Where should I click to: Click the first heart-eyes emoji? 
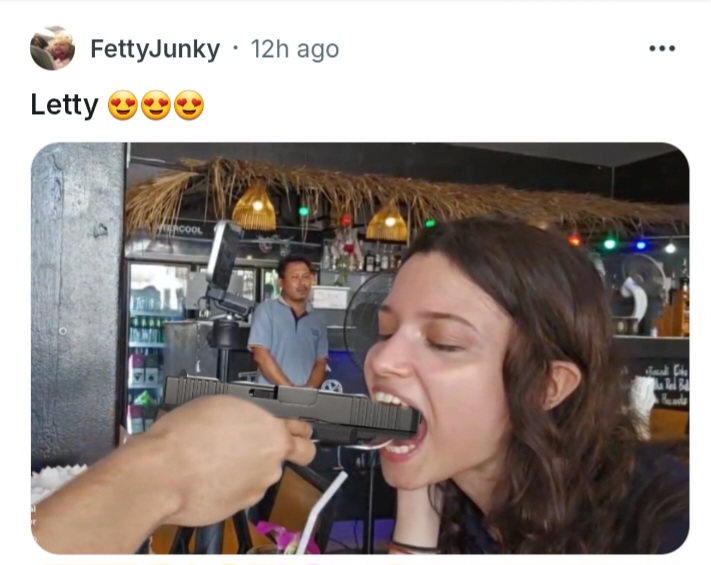(123, 105)
